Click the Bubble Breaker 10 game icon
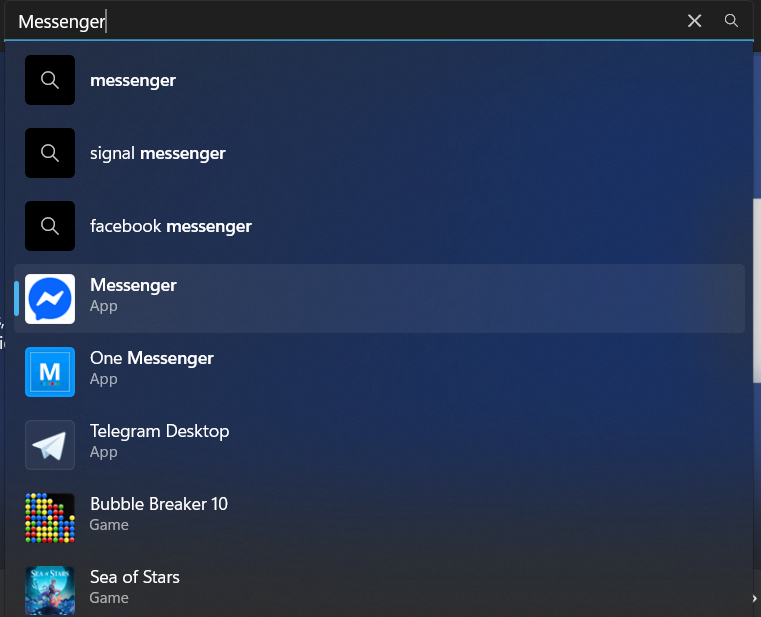This screenshot has height=617, width=761. (50, 518)
